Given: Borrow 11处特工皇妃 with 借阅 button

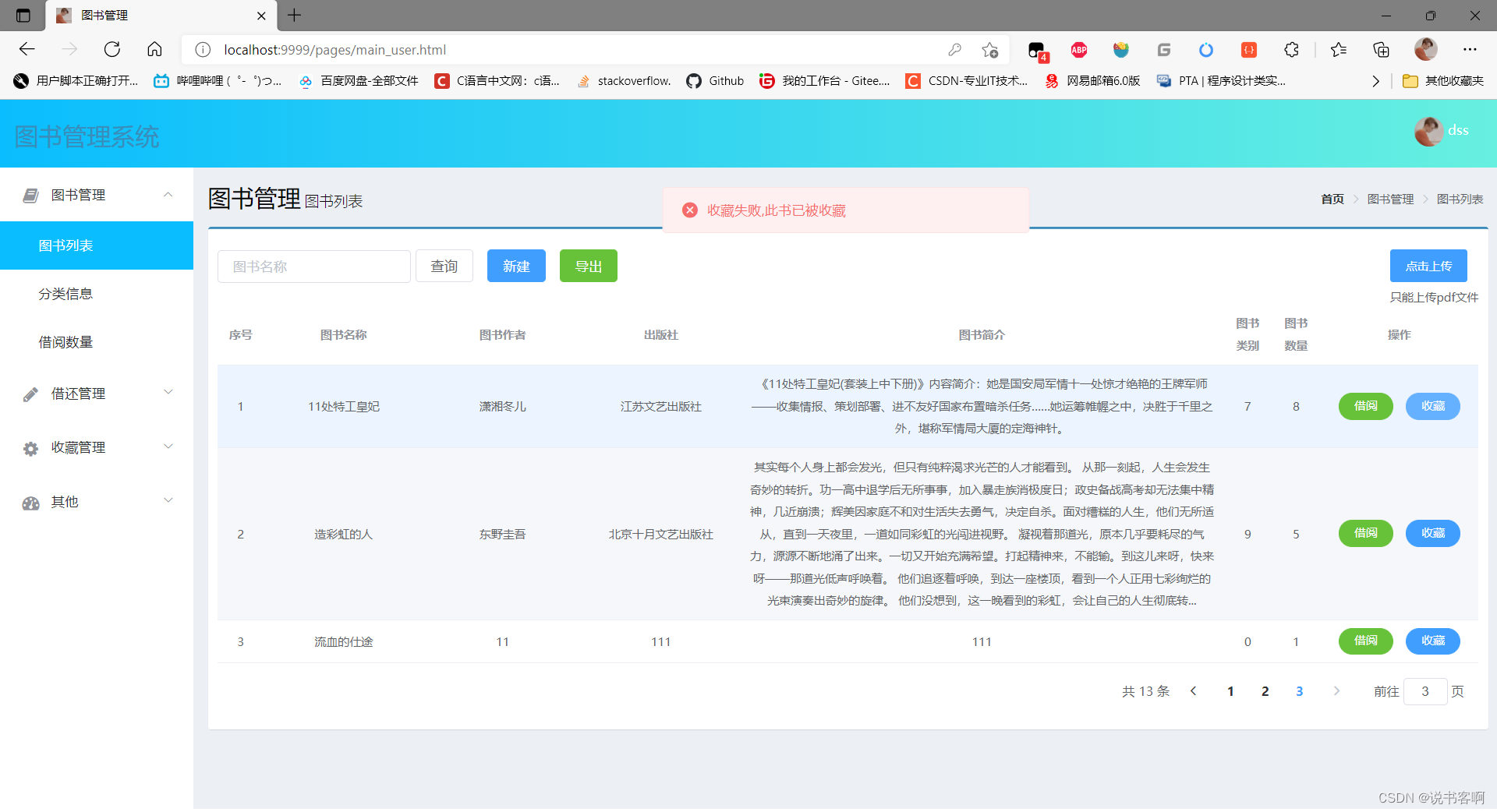Looking at the screenshot, I should click(x=1366, y=406).
